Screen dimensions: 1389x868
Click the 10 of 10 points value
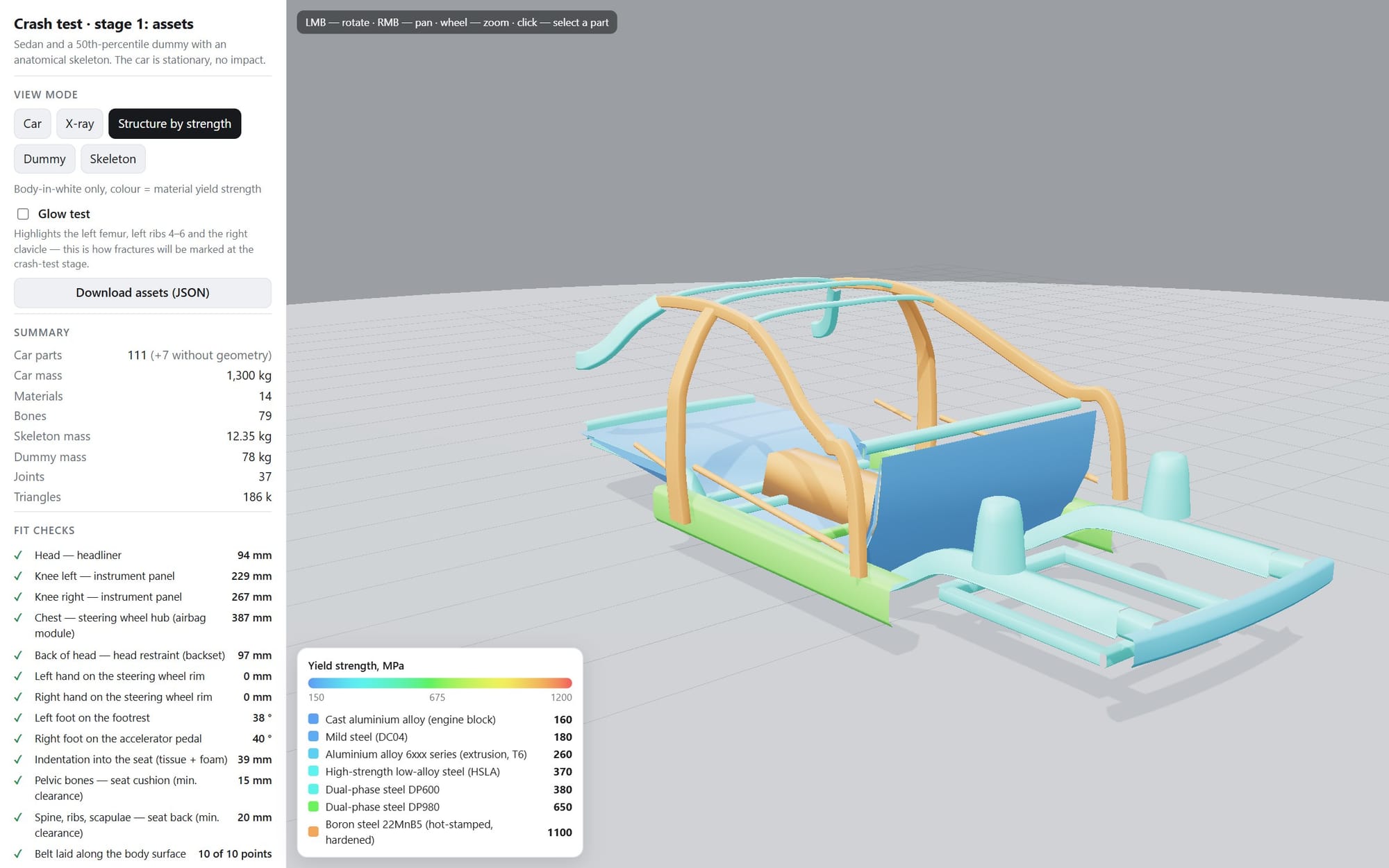(235, 854)
